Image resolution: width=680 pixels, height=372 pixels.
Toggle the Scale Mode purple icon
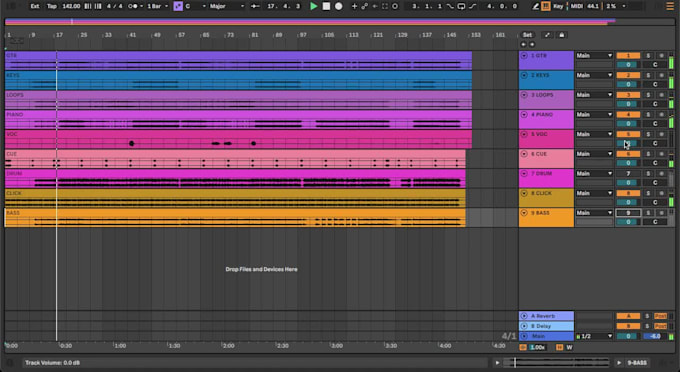[x=178, y=6]
